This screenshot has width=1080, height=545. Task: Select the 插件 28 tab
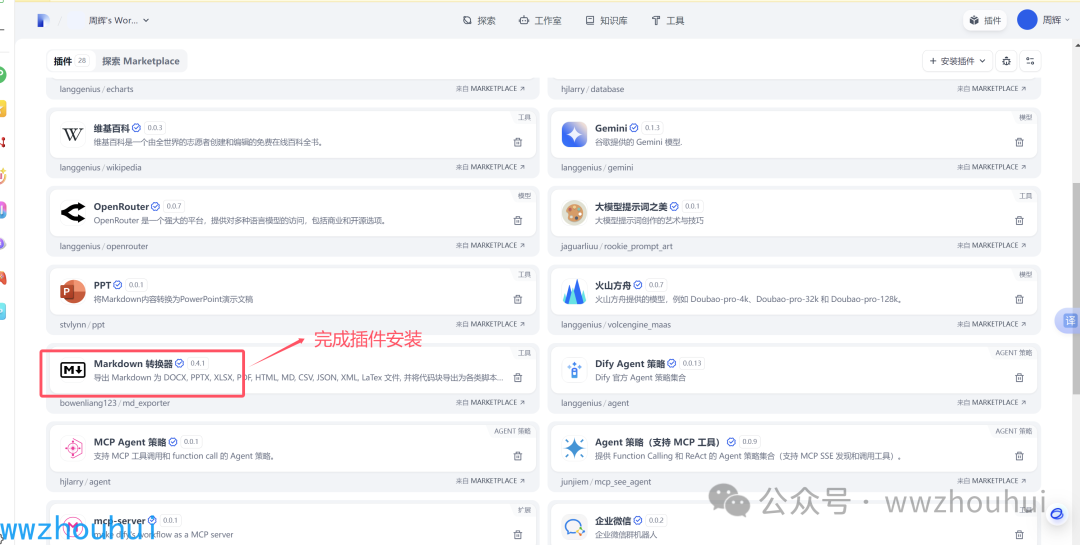point(70,61)
